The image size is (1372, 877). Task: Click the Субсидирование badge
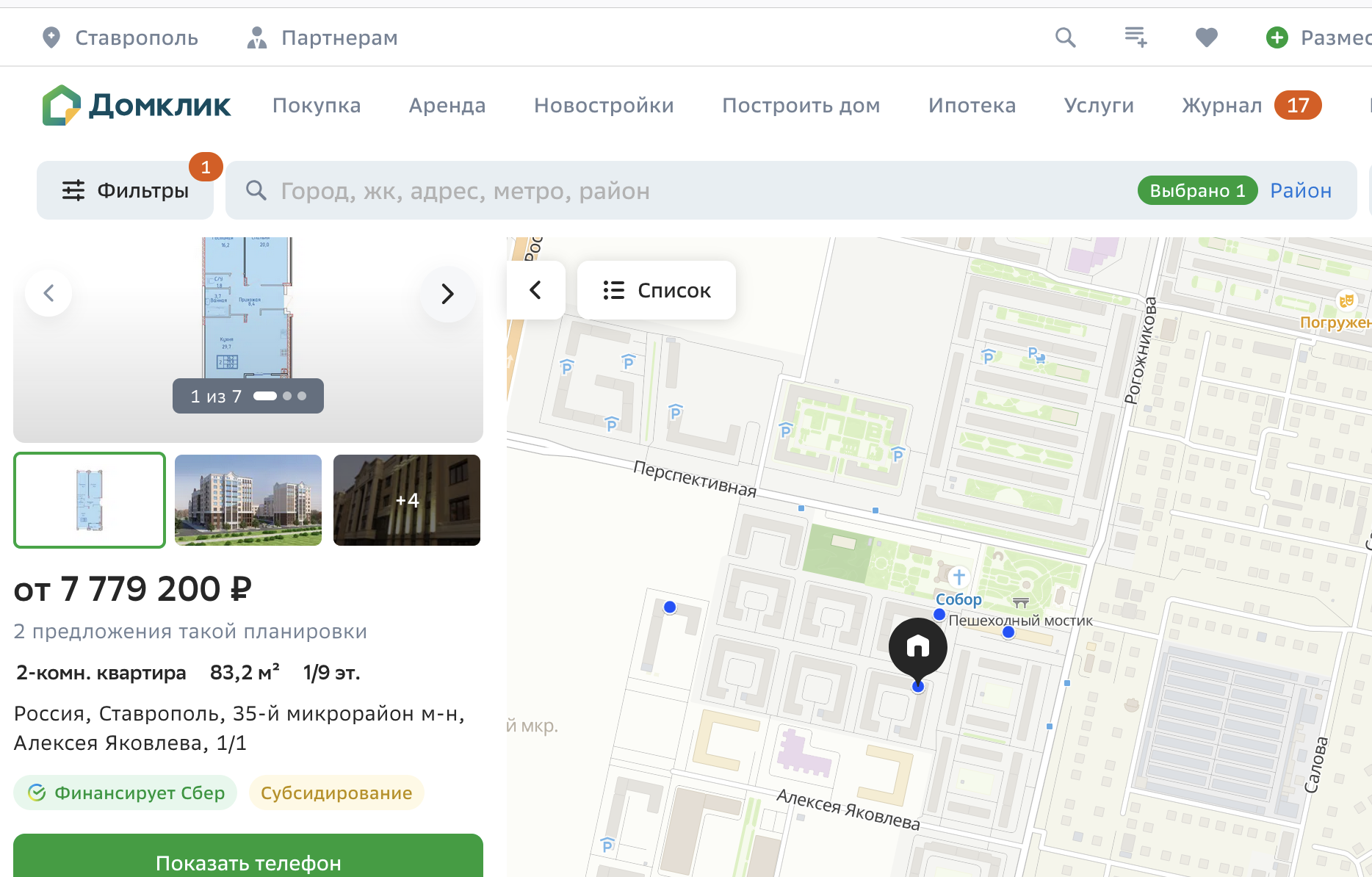coord(336,793)
